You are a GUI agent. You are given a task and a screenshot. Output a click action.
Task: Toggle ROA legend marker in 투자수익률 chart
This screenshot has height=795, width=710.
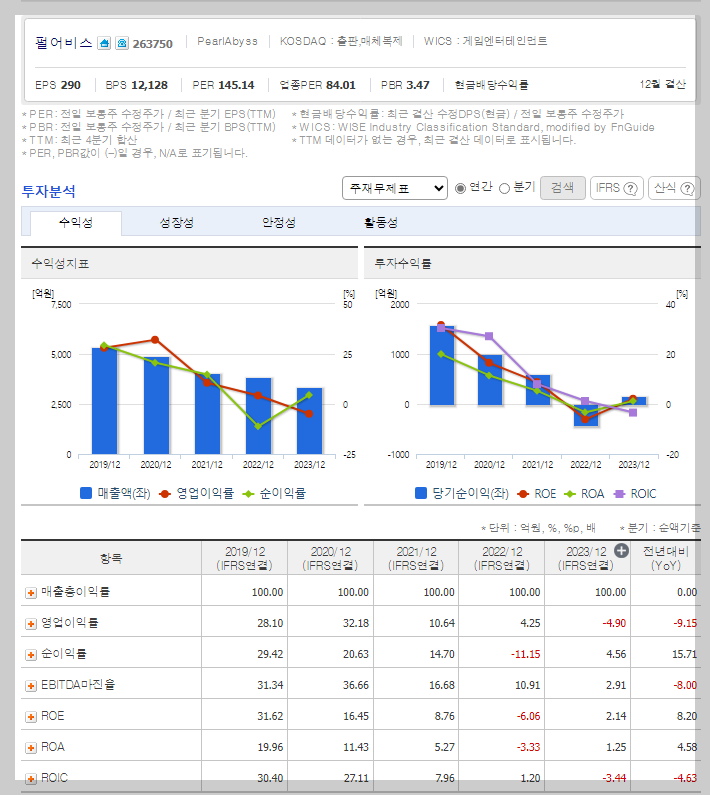[x=570, y=494]
